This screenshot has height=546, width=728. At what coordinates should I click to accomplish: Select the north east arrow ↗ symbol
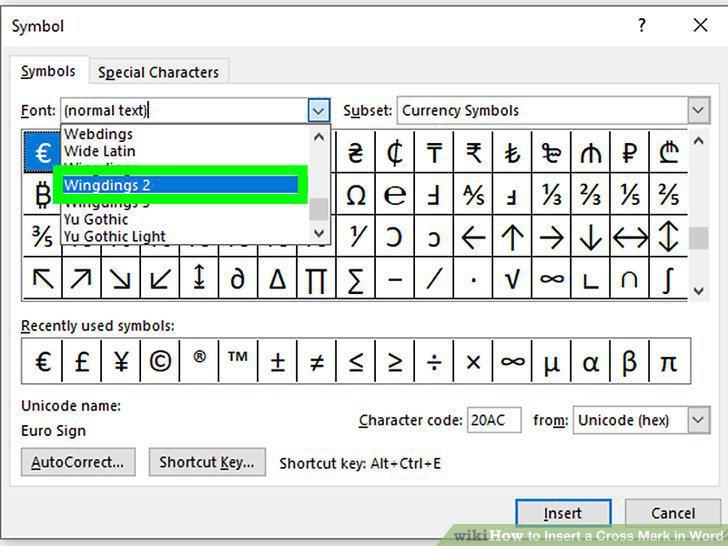[81, 279]
